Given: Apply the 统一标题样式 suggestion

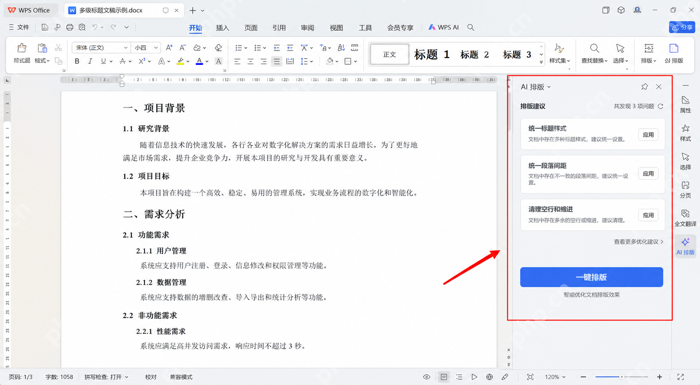Looking at the screenshot, I should click(x=648, y=135).
